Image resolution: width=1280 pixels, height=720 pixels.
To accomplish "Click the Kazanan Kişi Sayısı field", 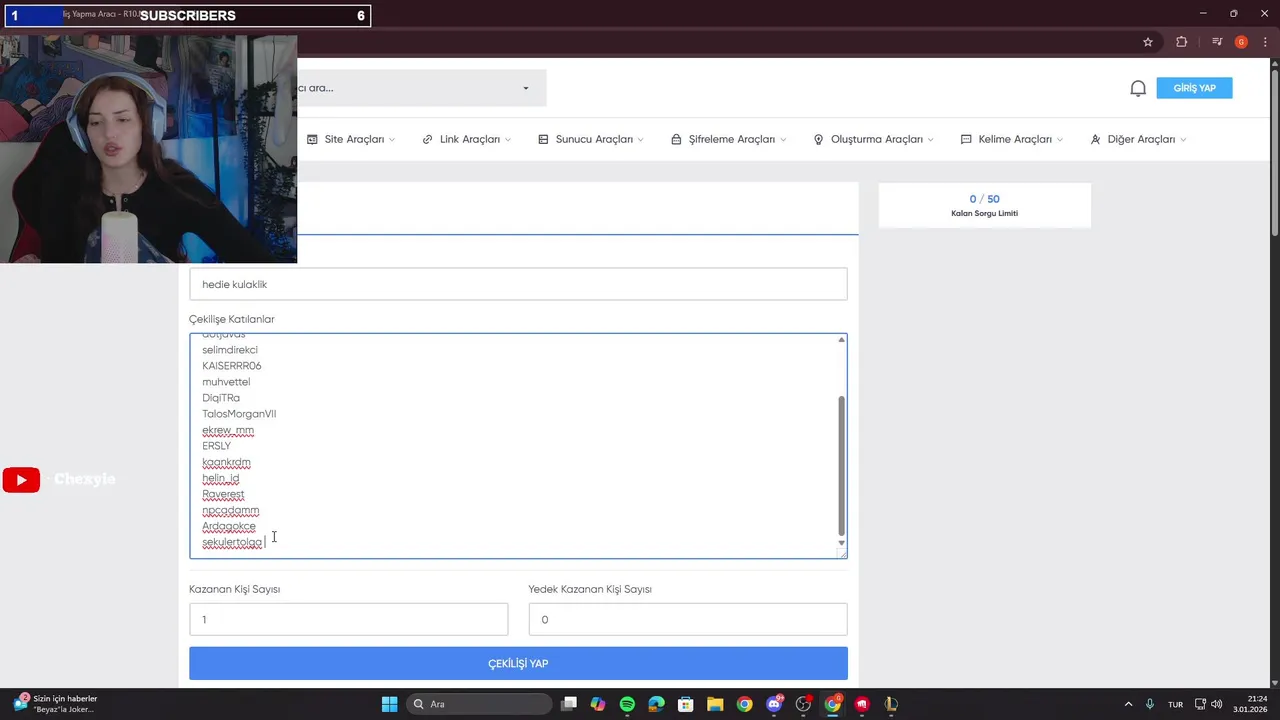I will (348, 619).
